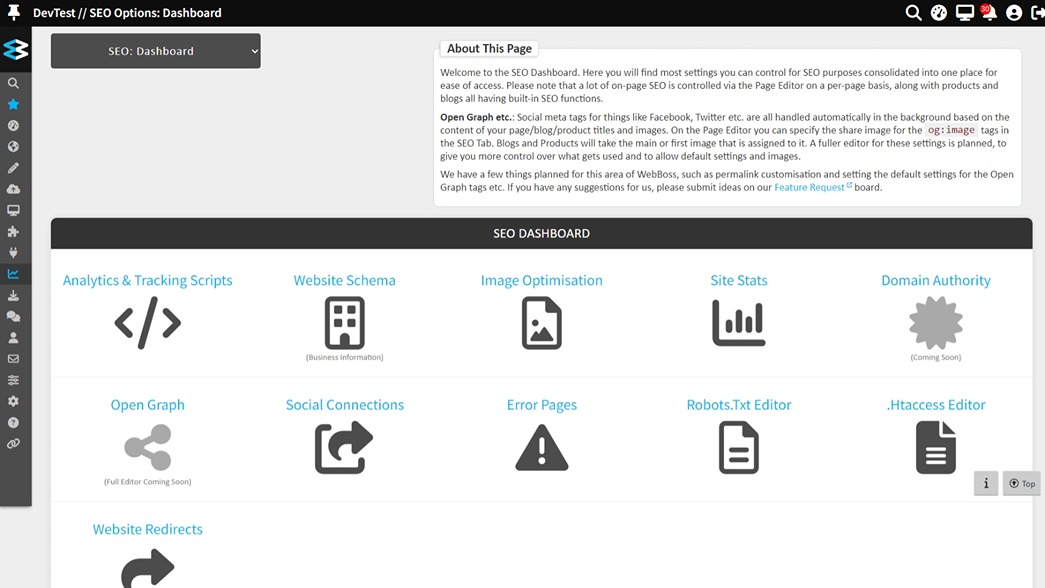Click the logout icon top right
The height and width of the screenshot is (588, 1045).
tap(1036, 12)
